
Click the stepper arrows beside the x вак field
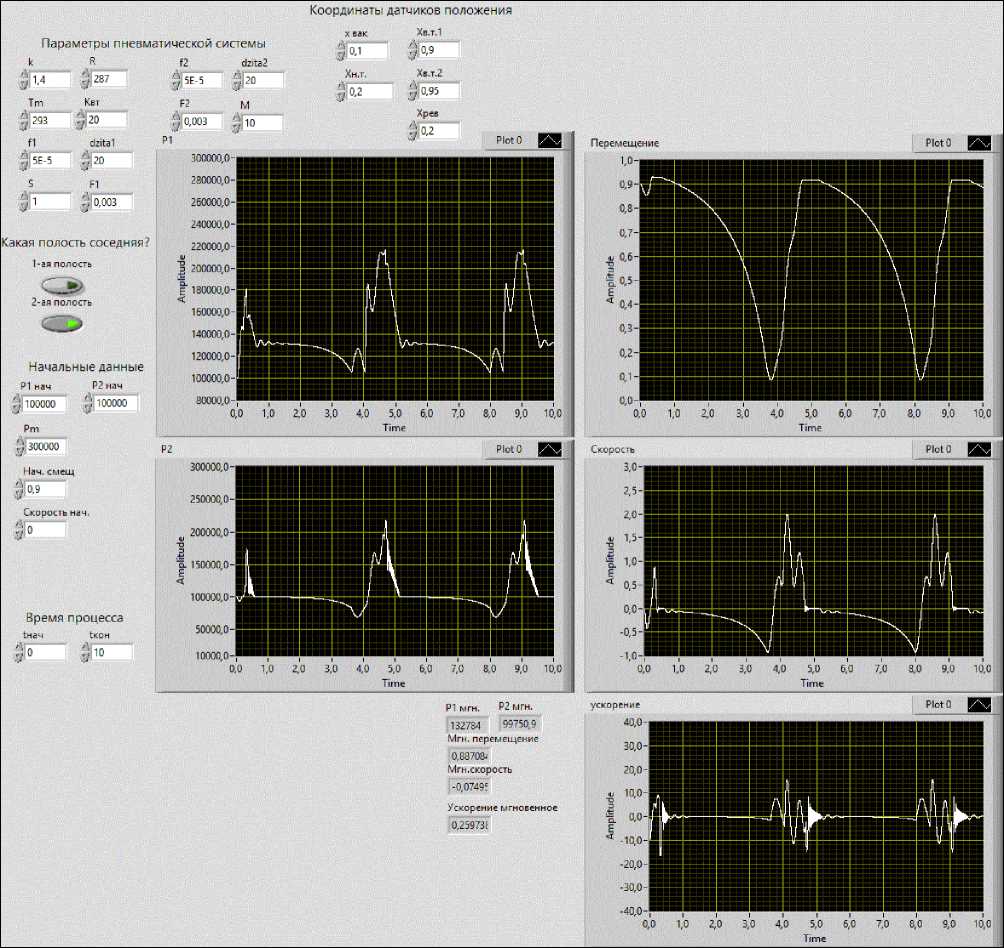coord(340,51)
